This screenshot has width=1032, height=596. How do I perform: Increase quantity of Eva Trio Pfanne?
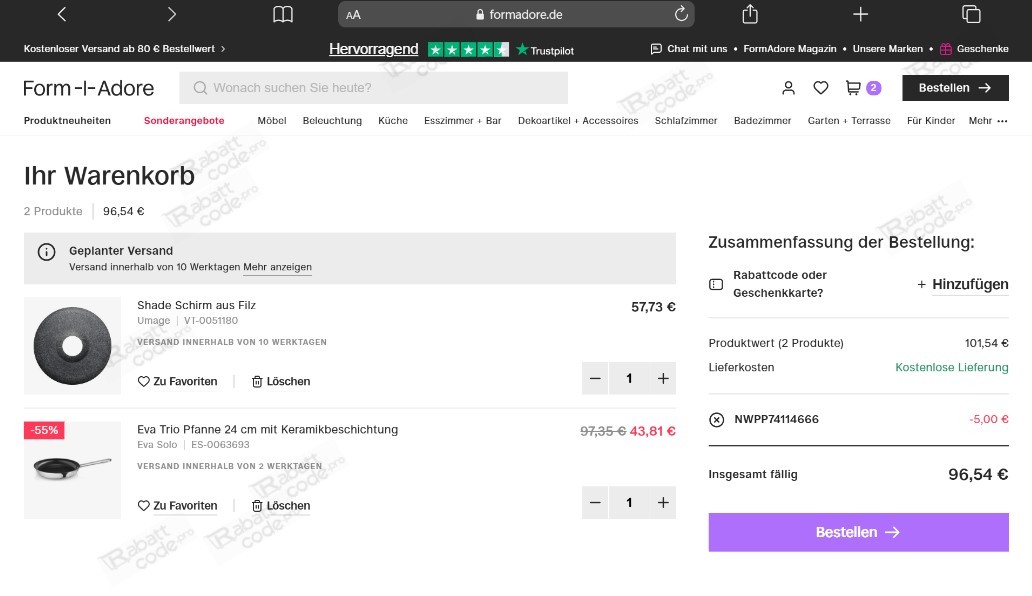click(x=663, y=503)
